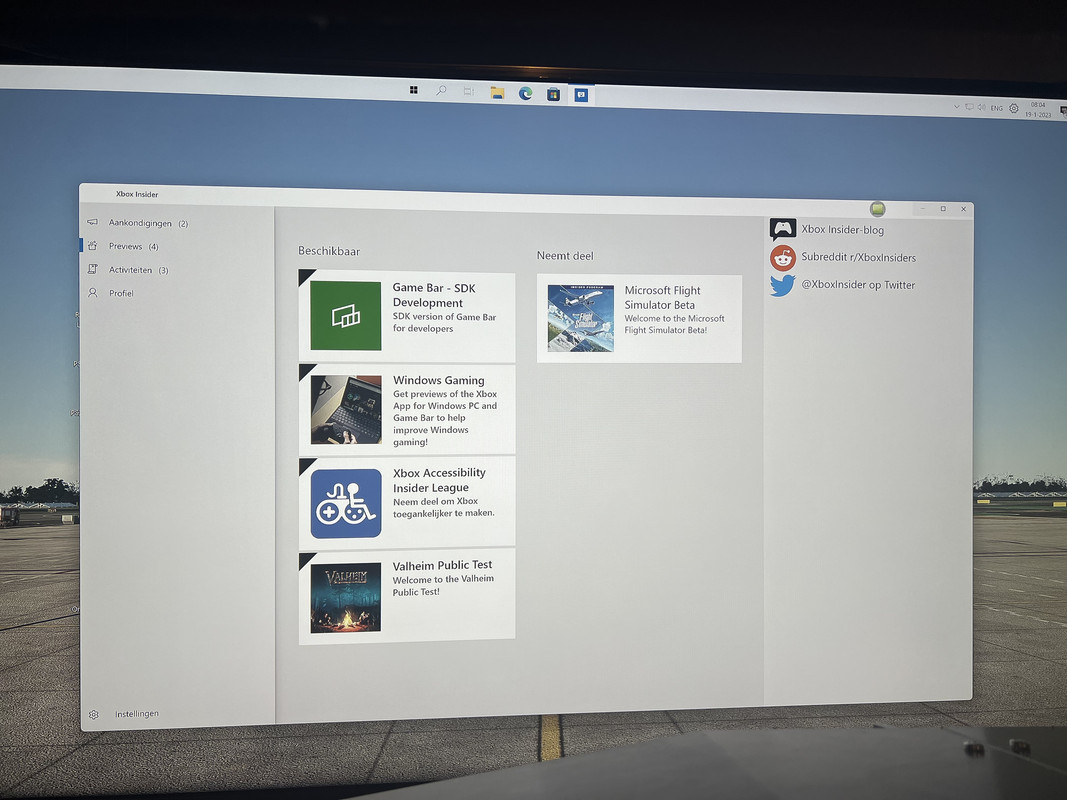The image size is (1067, 800).
Task: Go to Profiel page
Action: 121,293
